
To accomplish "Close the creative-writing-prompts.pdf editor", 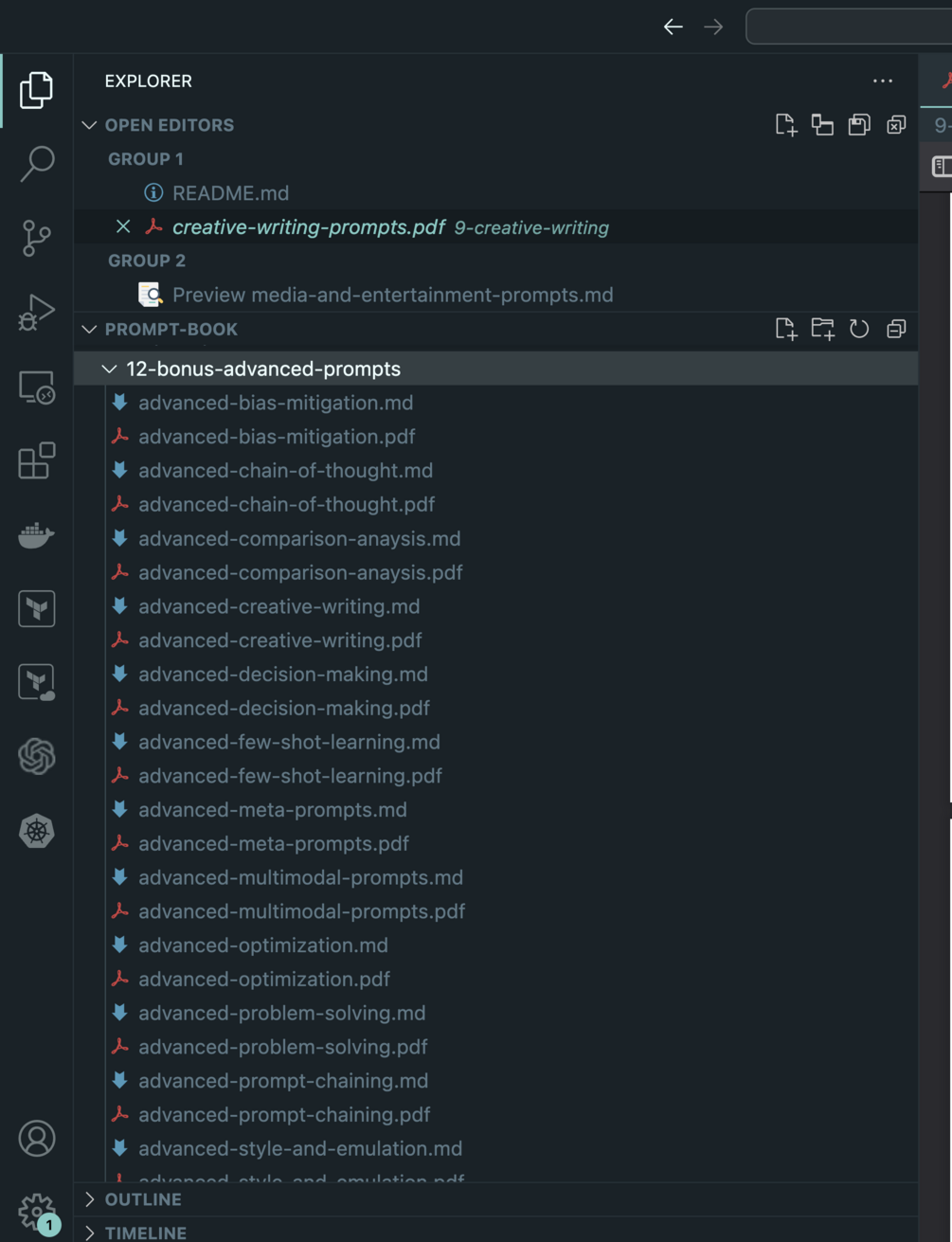I will (x=123, y=226).
